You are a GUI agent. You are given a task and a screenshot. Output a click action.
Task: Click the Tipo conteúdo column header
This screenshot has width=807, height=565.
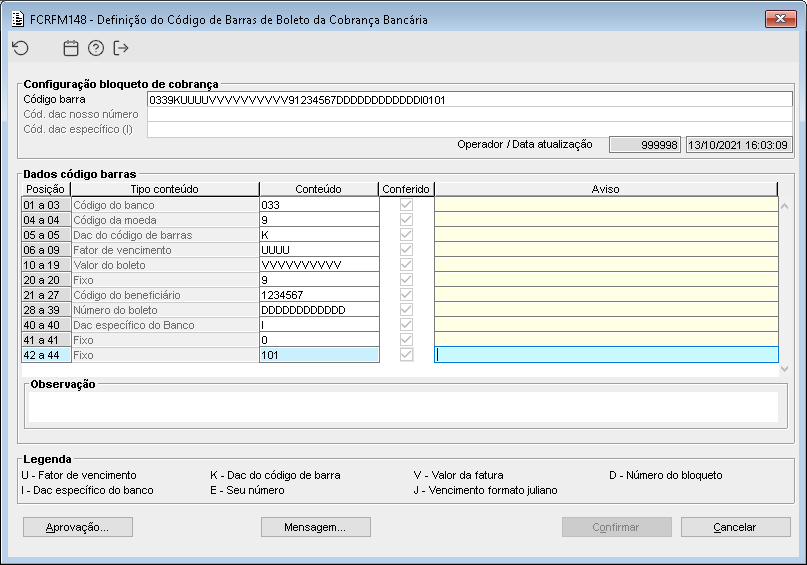click(165, 189)
